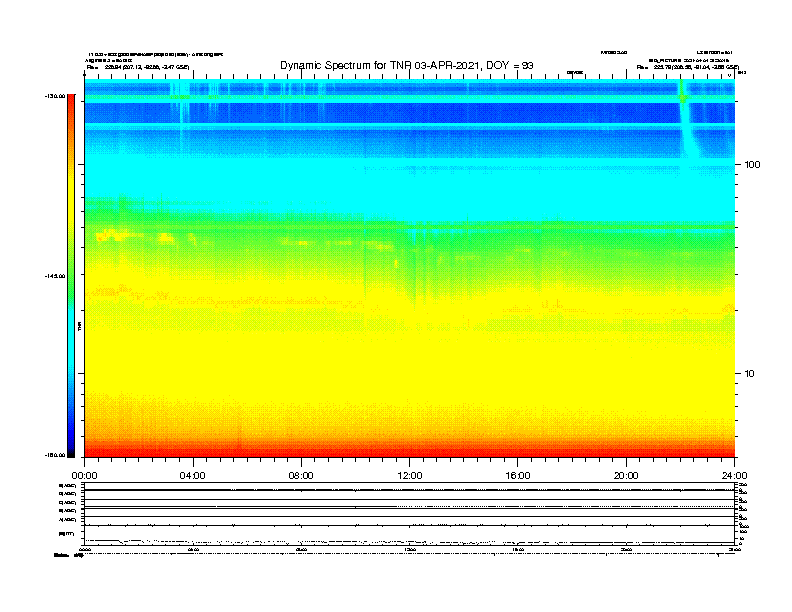Click the "10" frequency axis label

(x=749, y=374)
